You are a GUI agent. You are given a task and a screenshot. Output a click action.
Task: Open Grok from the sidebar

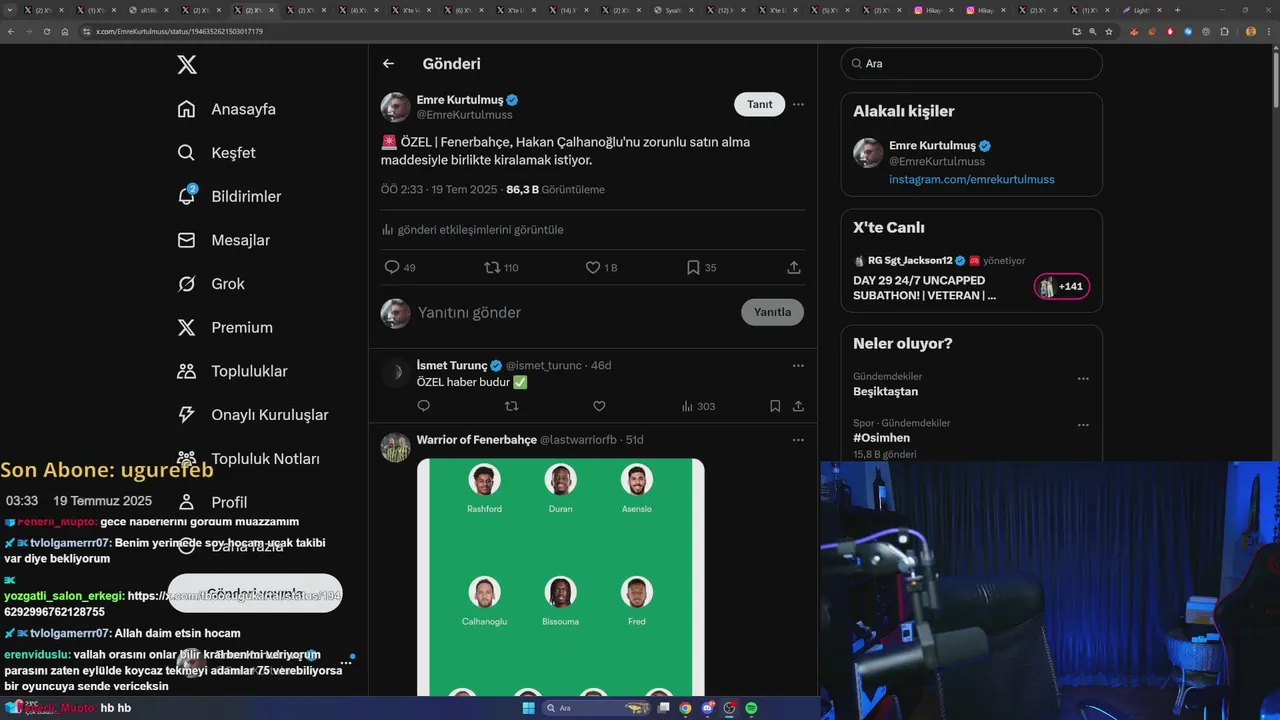210,284
